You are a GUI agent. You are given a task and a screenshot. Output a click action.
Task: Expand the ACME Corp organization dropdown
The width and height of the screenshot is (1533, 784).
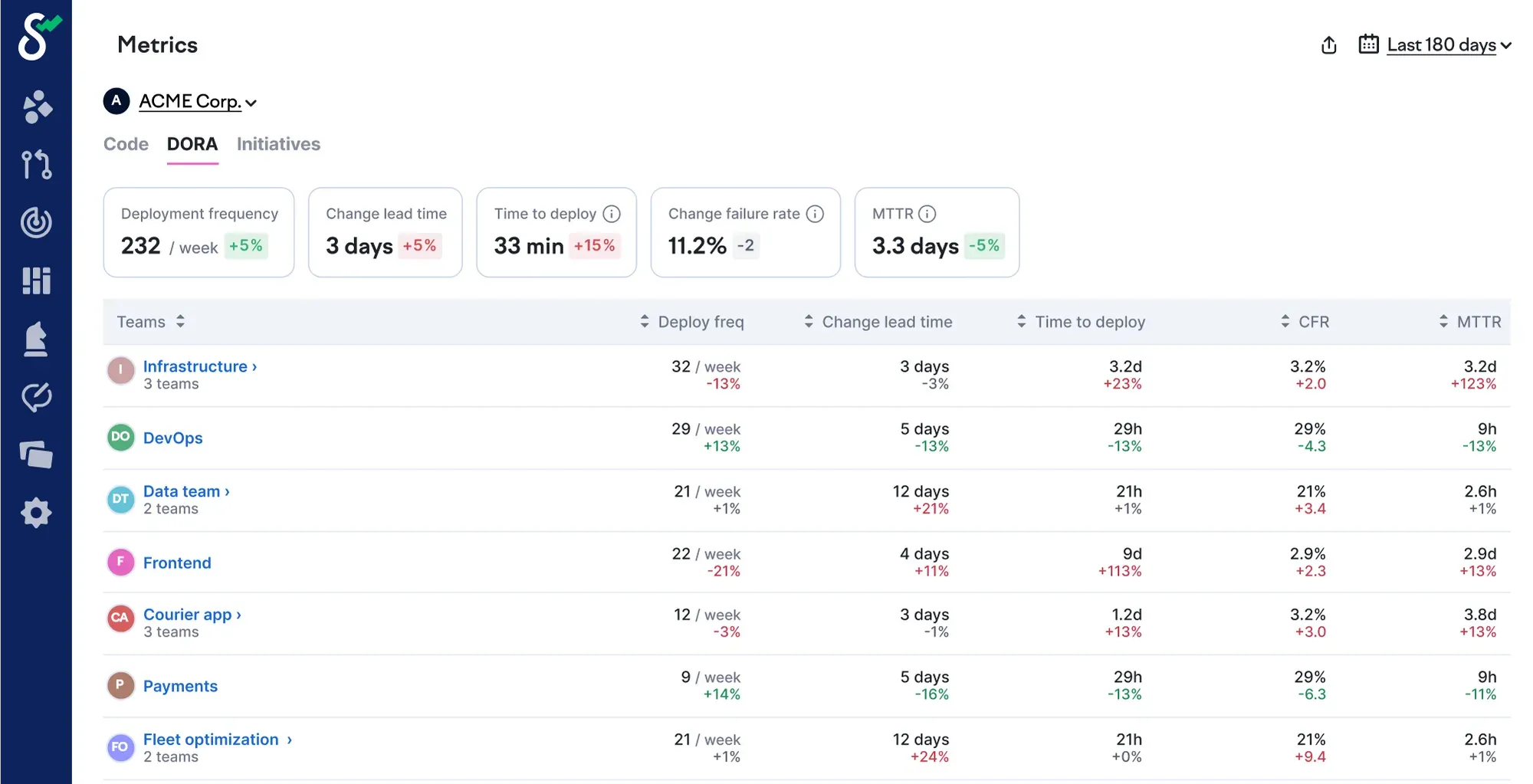[196, 101]
